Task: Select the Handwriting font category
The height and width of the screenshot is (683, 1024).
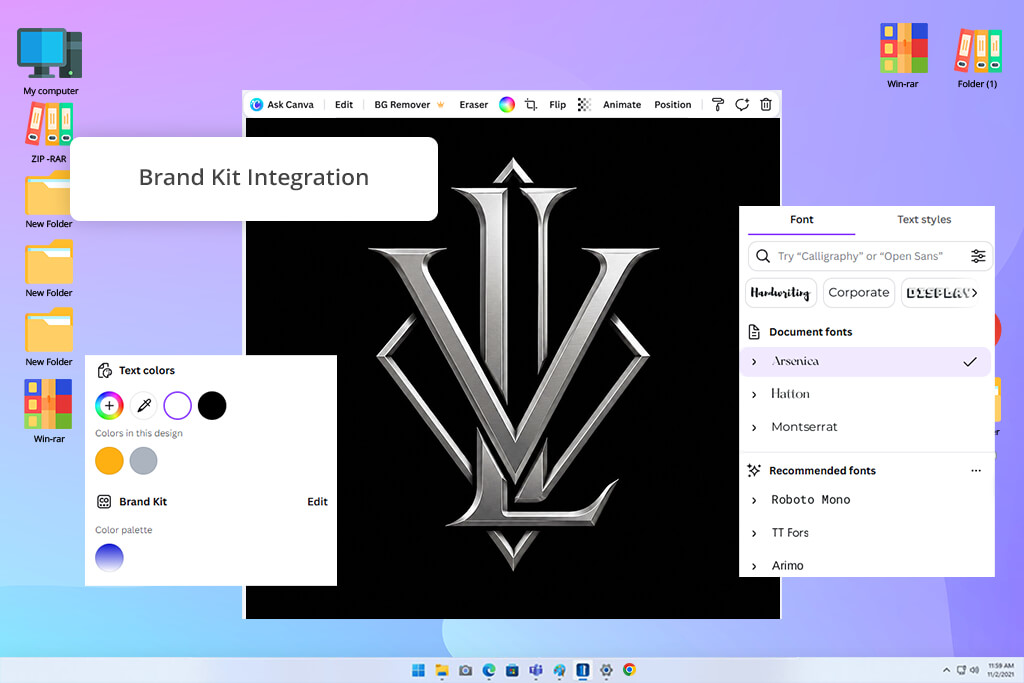Action: click(780, 293)
